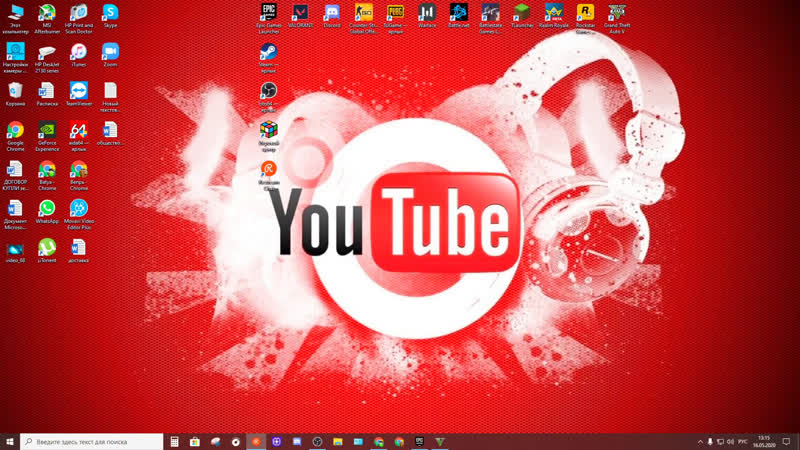Select the общество Word document
800x450 pixels.
click(110, 134)
